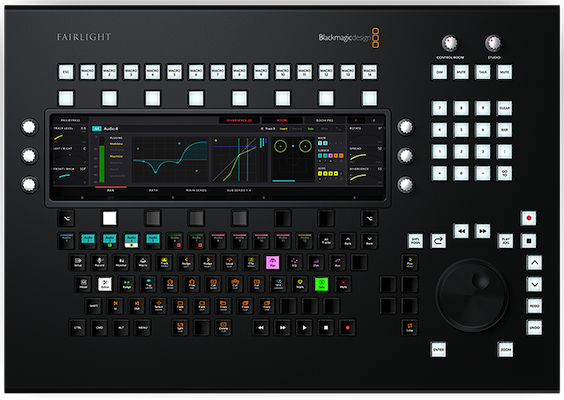
Task: Tap the CLEAR key on the keypad
Action: pos(505,108)
